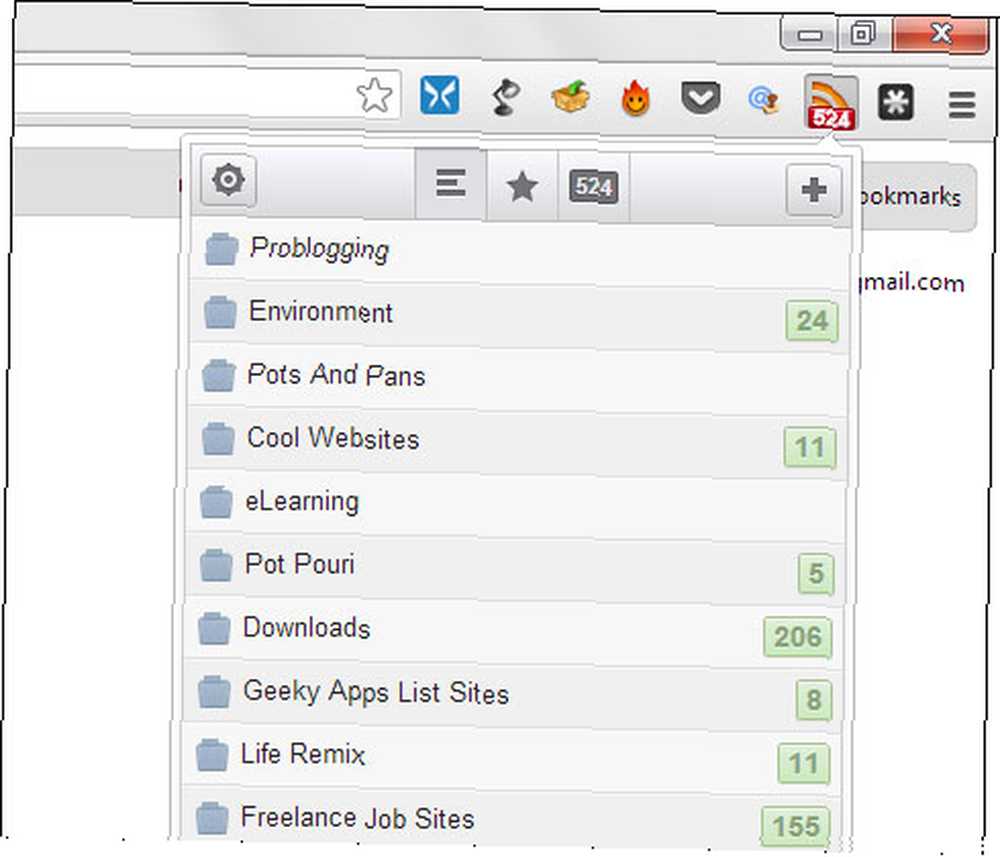
Task: Open the Chrome hamburger menu
Action: coord(962,105)
